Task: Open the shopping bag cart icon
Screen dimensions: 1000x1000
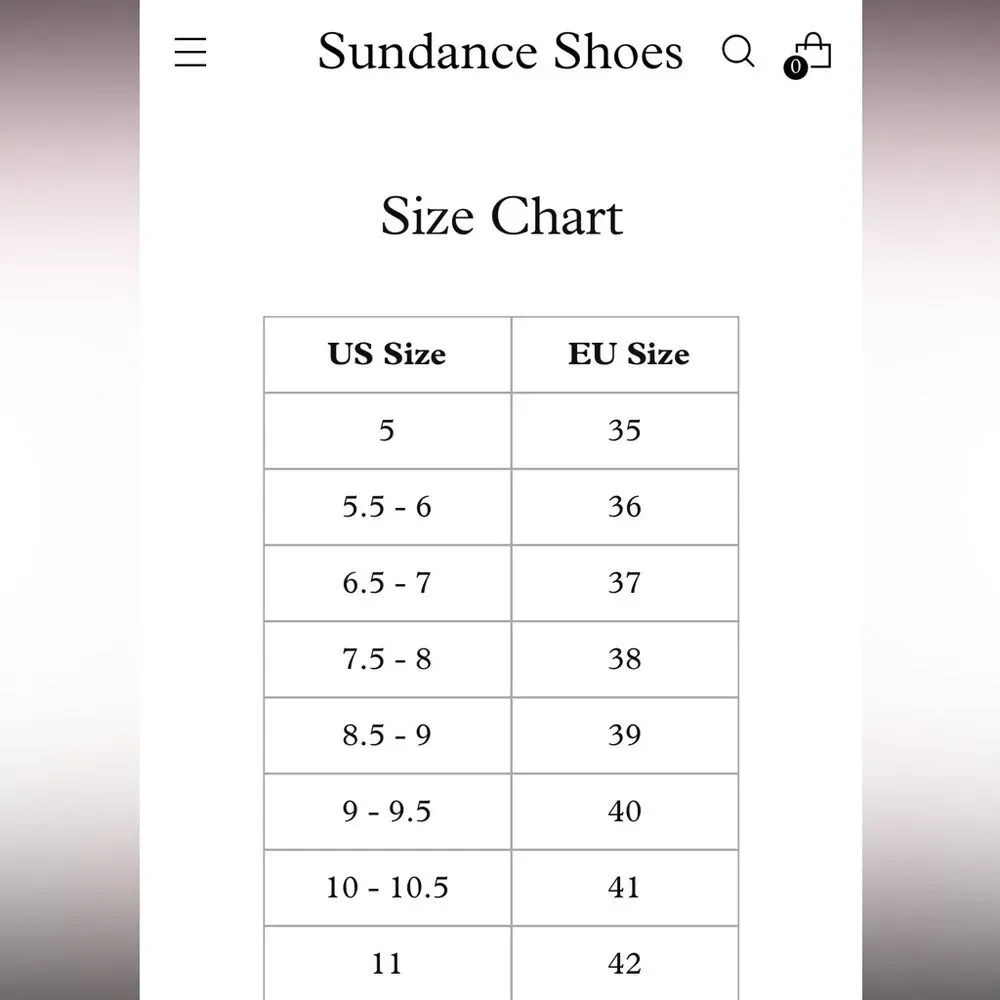Action: [x=813, y=50]
